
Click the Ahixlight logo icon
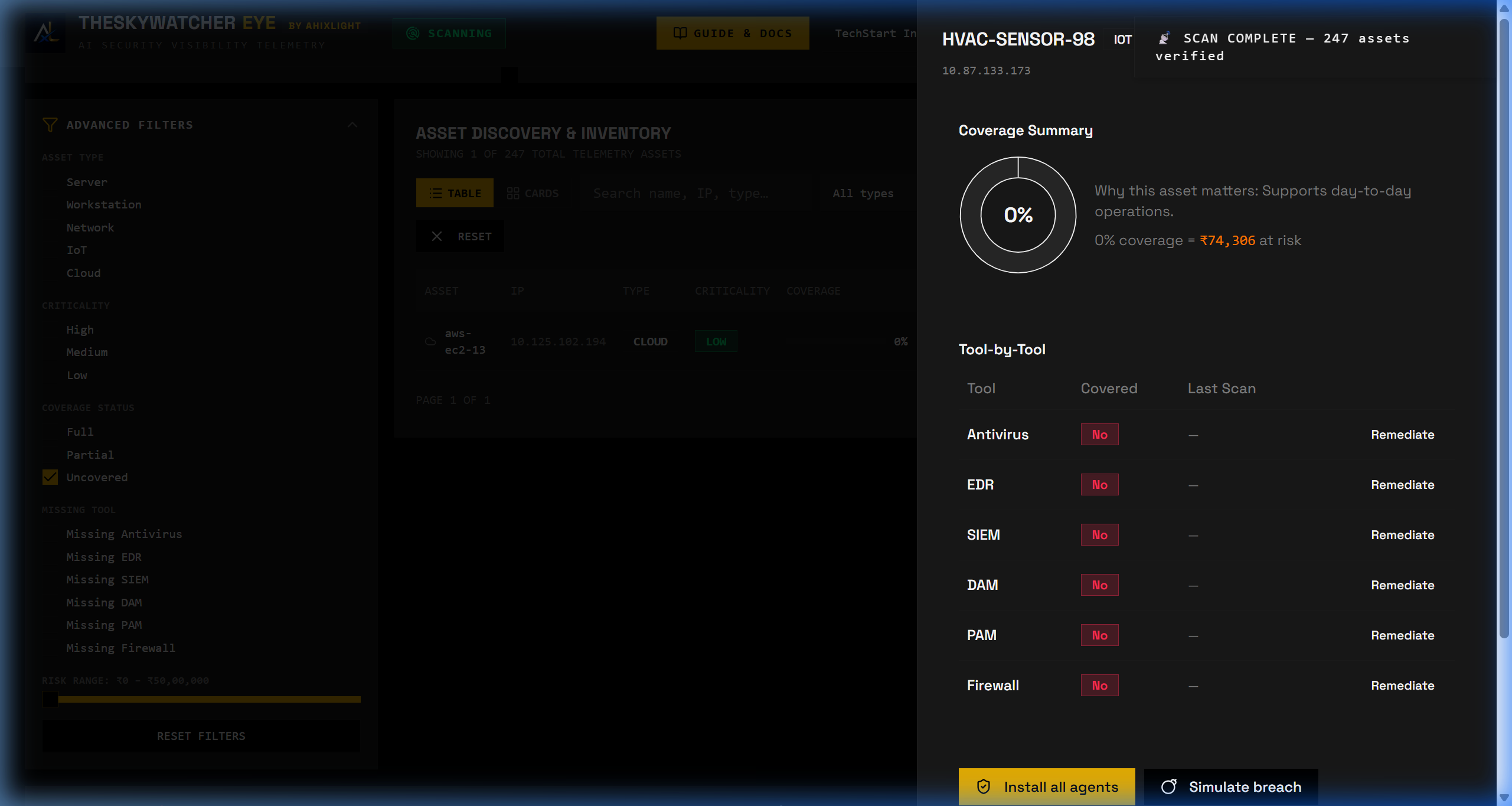pos(46,33)
